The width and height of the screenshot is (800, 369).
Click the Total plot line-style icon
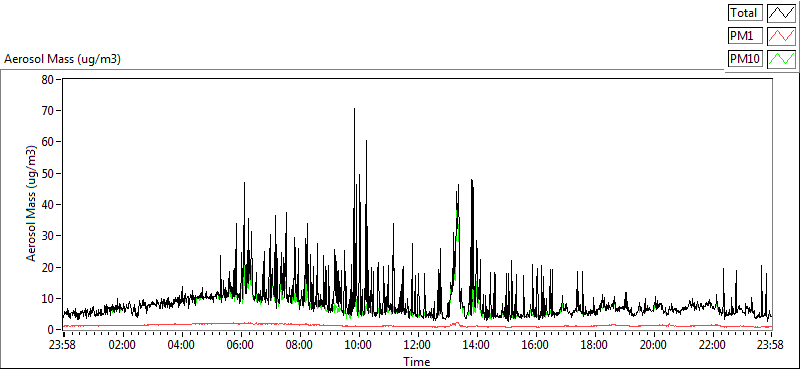(x=781, y=12)
